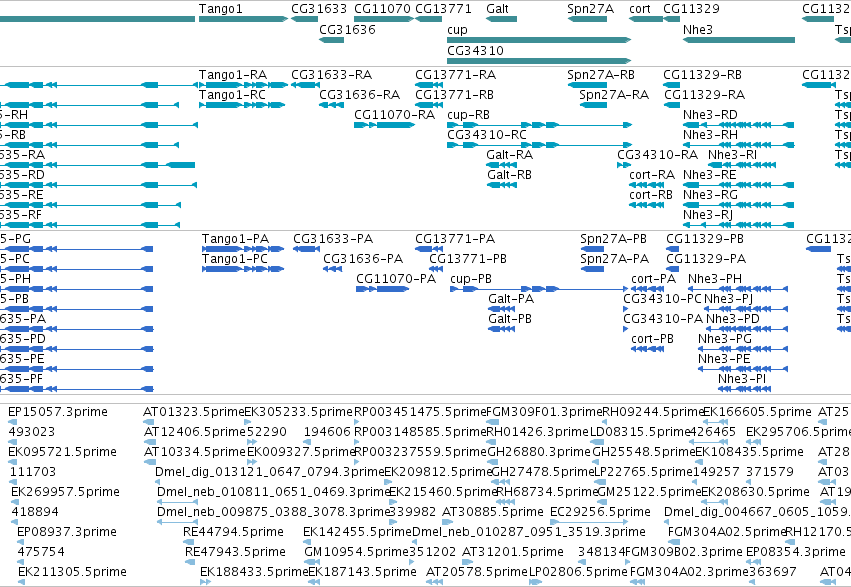
Task: Open the CG34310-PC protein label
Action: pyautogui.click(x=662, y=299)
